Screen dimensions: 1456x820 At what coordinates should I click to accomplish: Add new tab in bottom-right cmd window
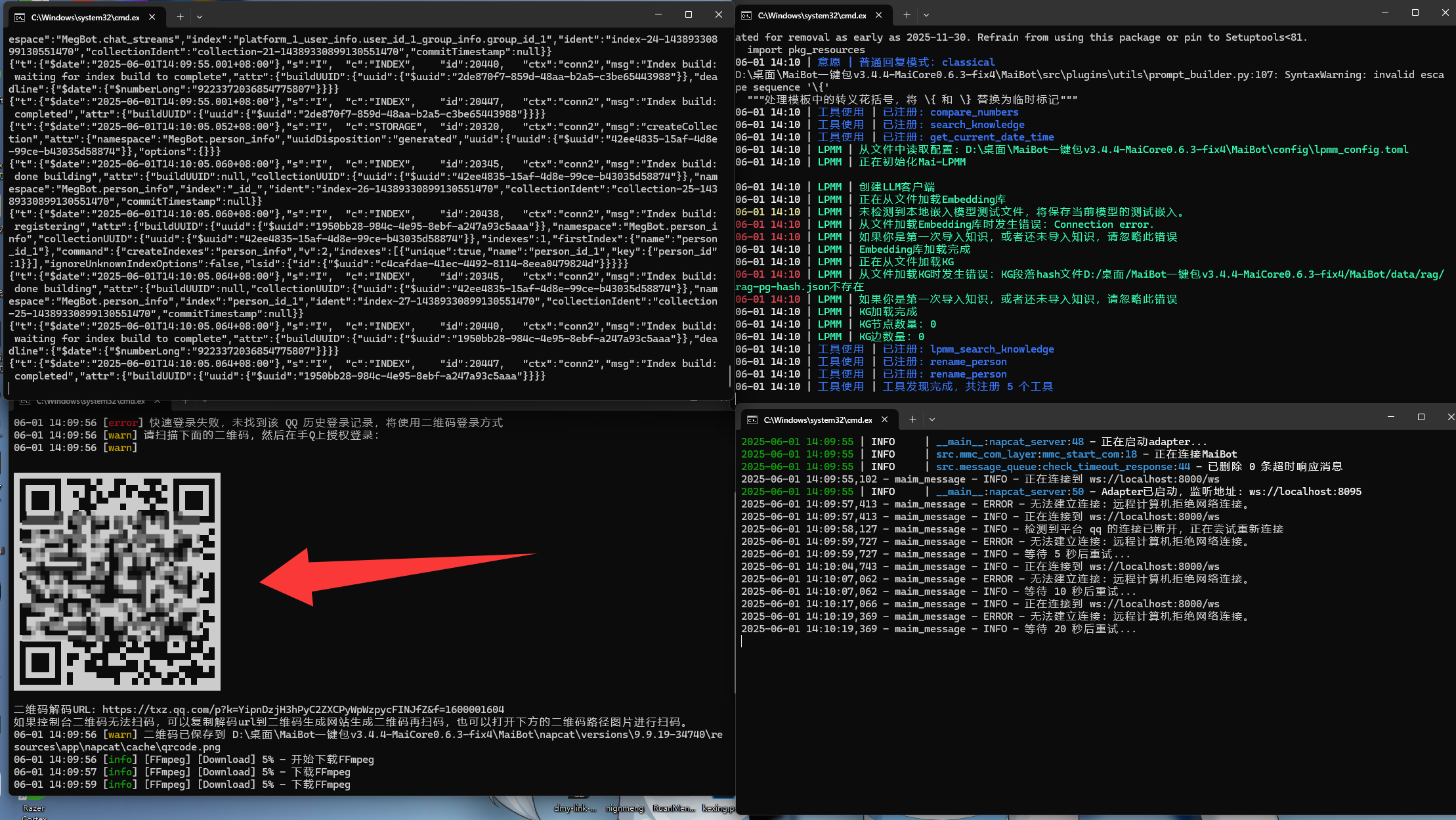coord(912,420)
